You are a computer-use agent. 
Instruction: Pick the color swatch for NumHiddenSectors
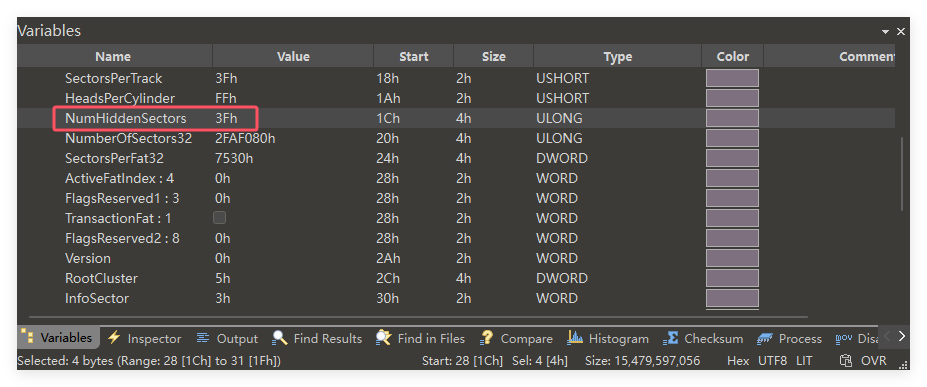click(x=732, y=118)
